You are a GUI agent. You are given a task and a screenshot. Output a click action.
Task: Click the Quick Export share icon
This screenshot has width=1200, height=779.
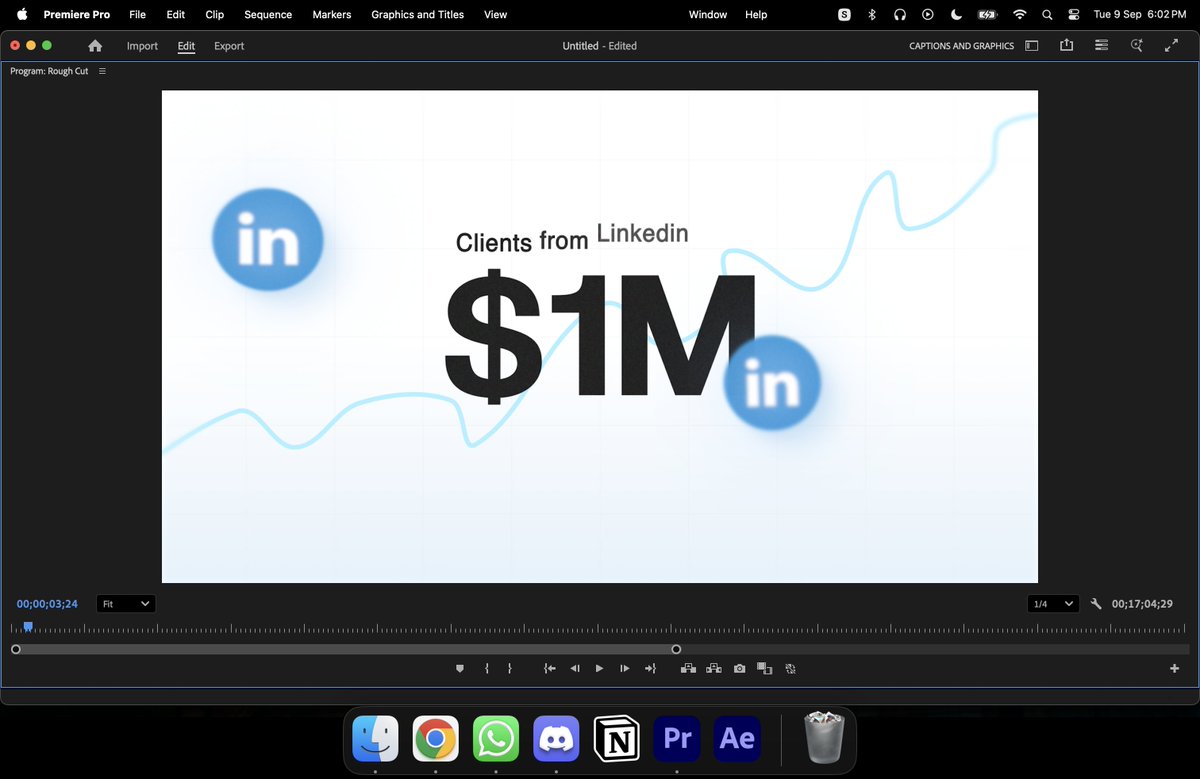click(x=1067, y=45)
